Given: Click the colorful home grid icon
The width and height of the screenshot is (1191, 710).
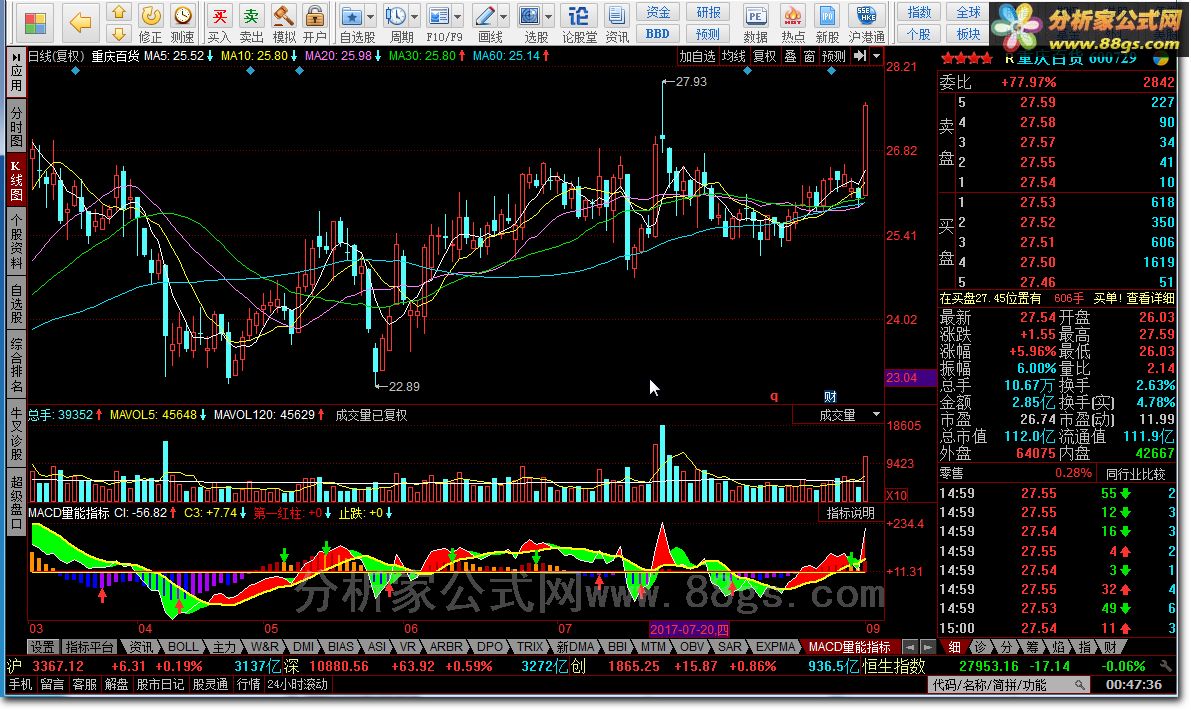Looking at the screenshot, I should pos(34,22).
